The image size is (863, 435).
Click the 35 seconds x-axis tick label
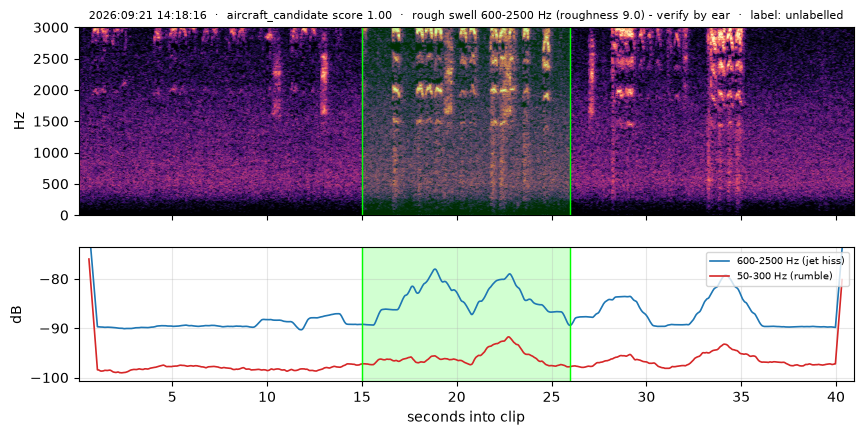pos(741,396)
